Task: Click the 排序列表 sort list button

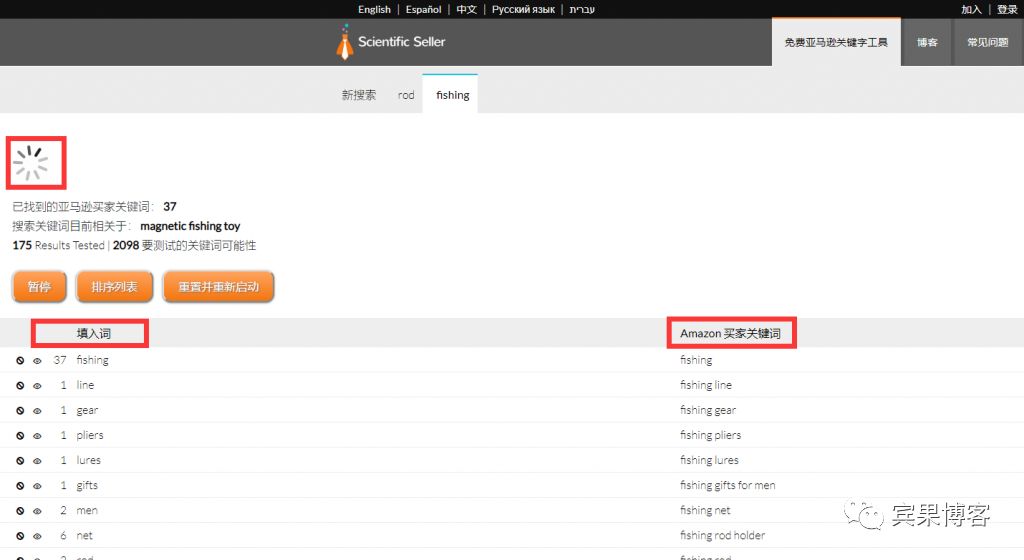Action: click(x=114, y=287)
